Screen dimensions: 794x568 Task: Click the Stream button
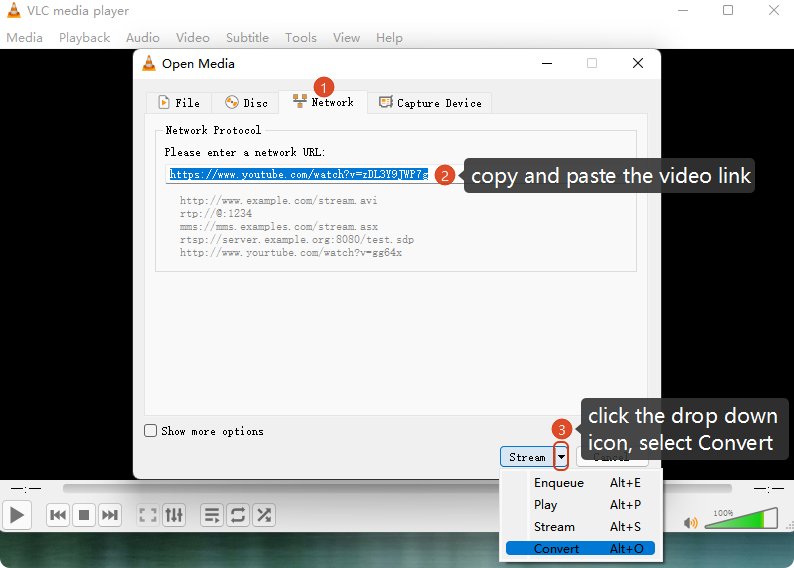click(526, 457)
